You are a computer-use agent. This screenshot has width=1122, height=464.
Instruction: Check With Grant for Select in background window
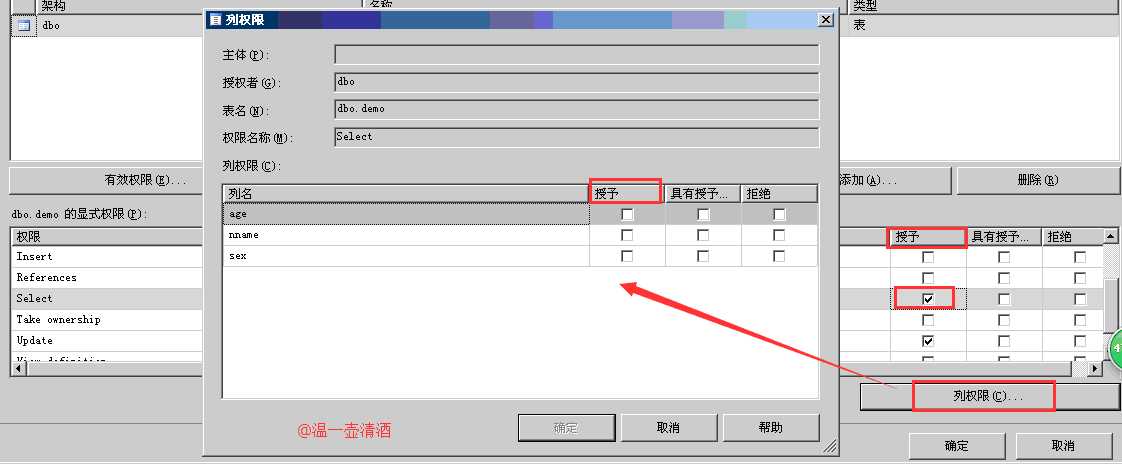pos(1004,299)
